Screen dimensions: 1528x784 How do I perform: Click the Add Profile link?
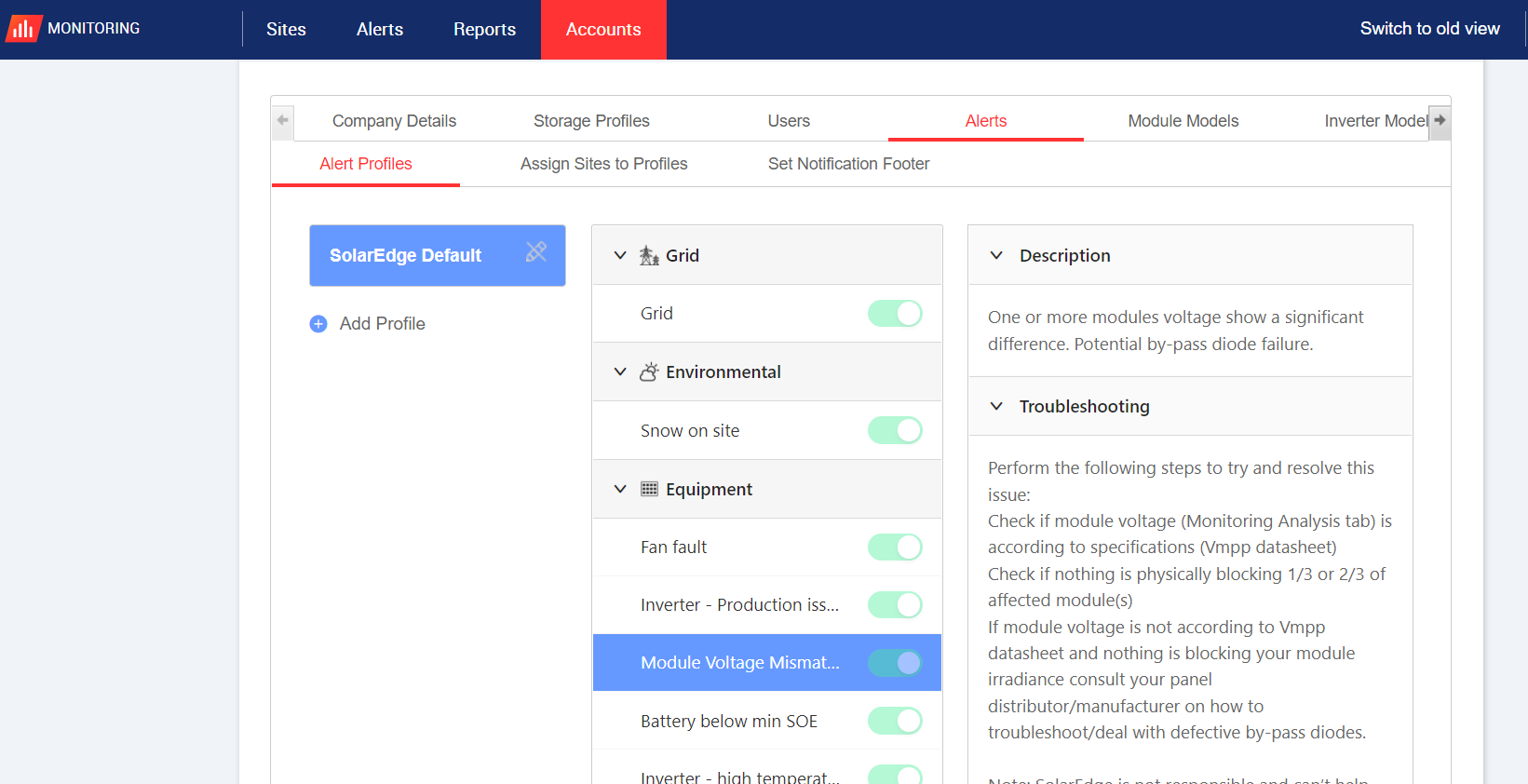click(382, 324)
